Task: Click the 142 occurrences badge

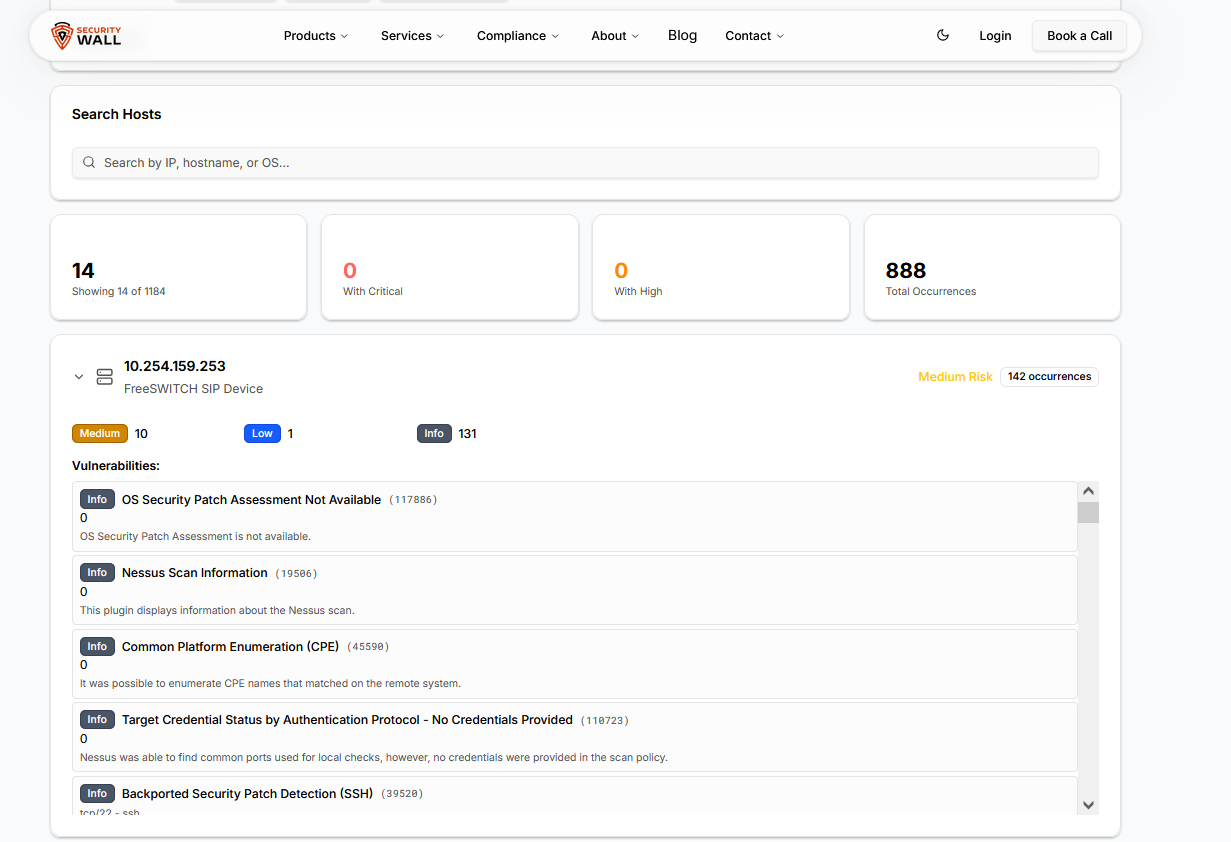Action: (1049, 377)
